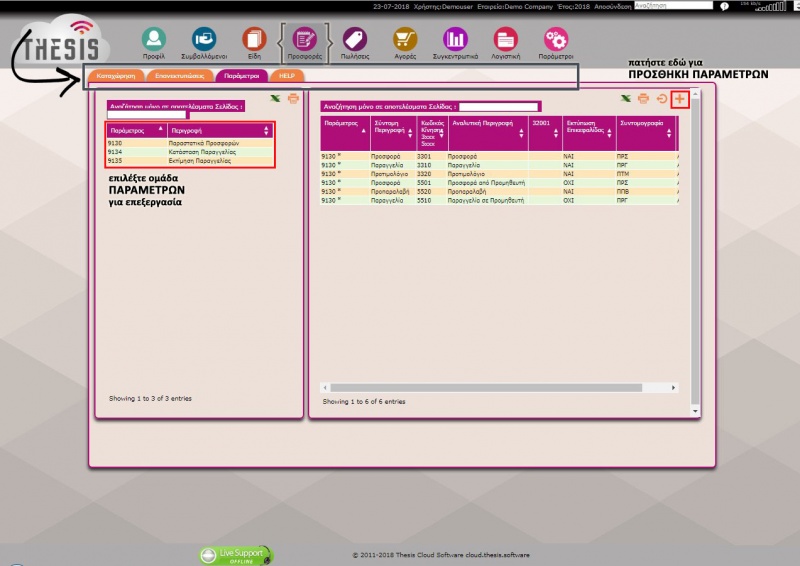Sort right table by Αναλυτική Περιγραφή column
This screenshot has height=566, width=800.
coord(487,128)
